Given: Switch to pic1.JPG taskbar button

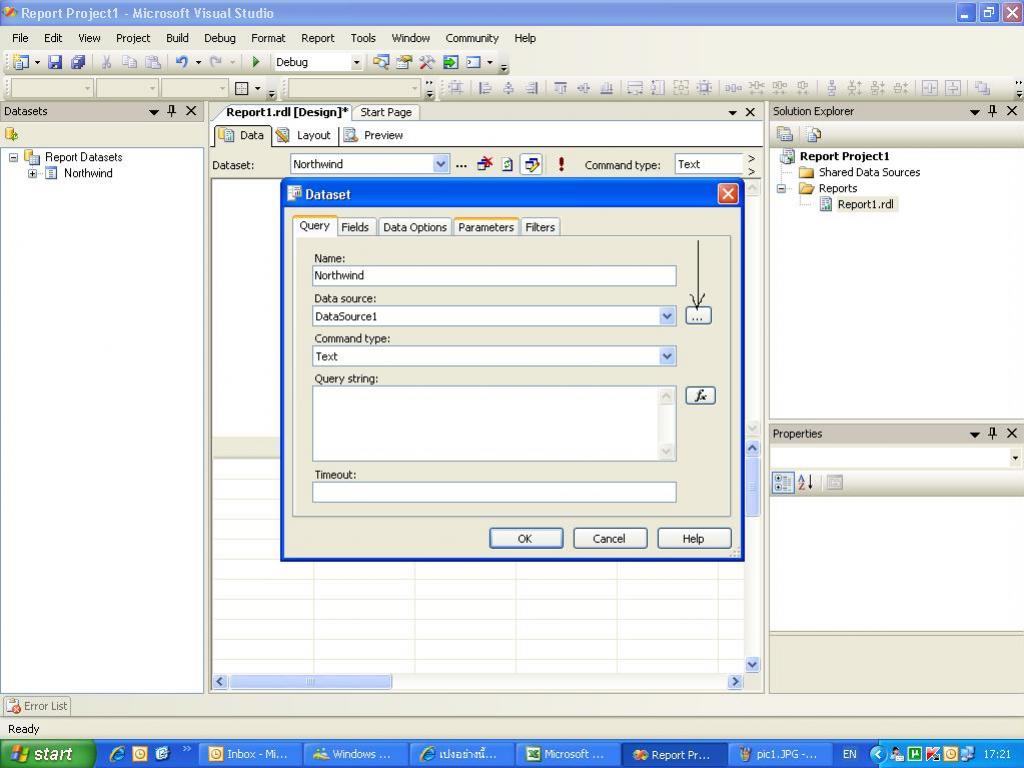Looking at the screenshot, I should pyautogui.click(x=779, y=754).
